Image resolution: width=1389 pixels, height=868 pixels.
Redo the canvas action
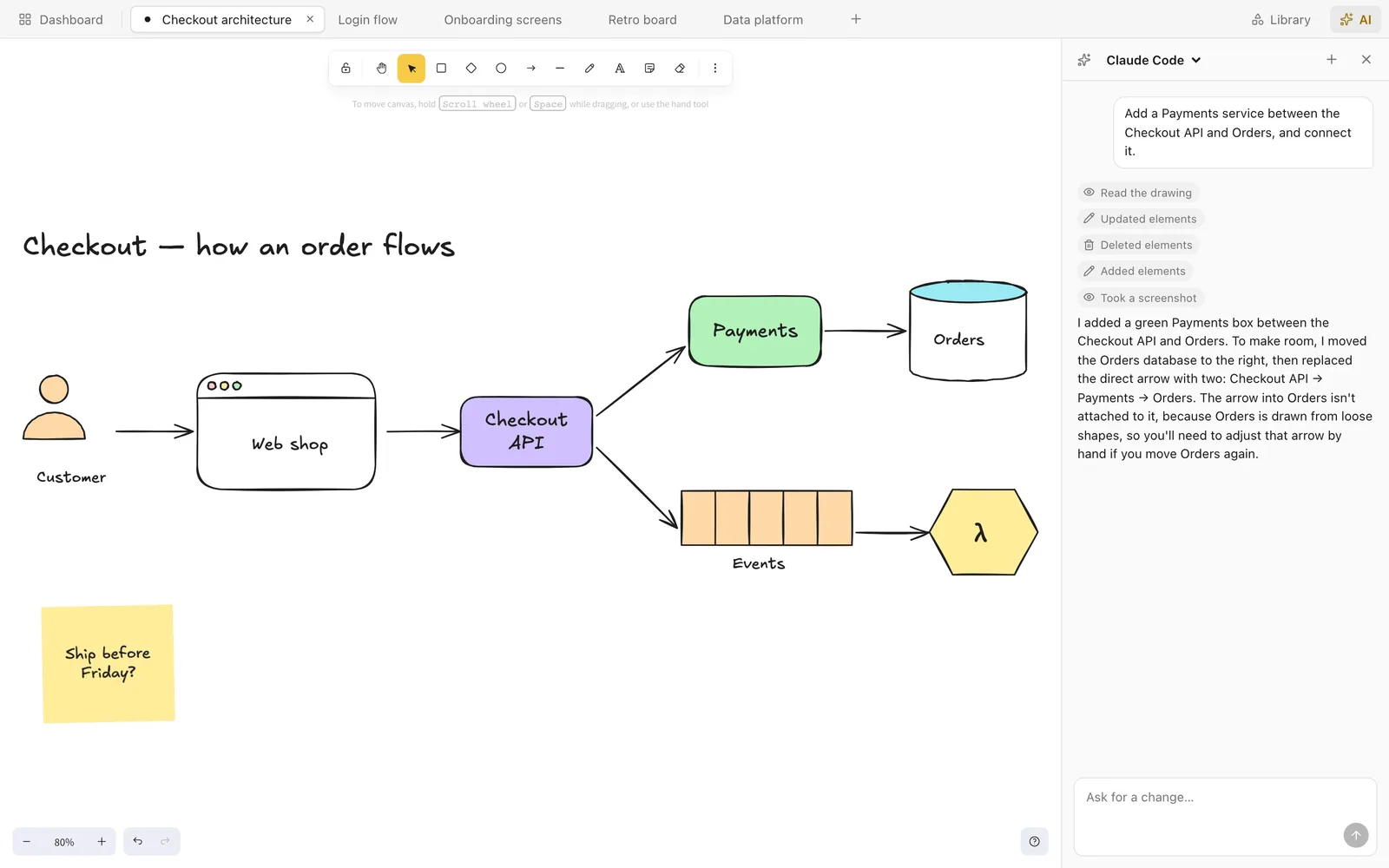pyautogui.click(x=165, y=841)
